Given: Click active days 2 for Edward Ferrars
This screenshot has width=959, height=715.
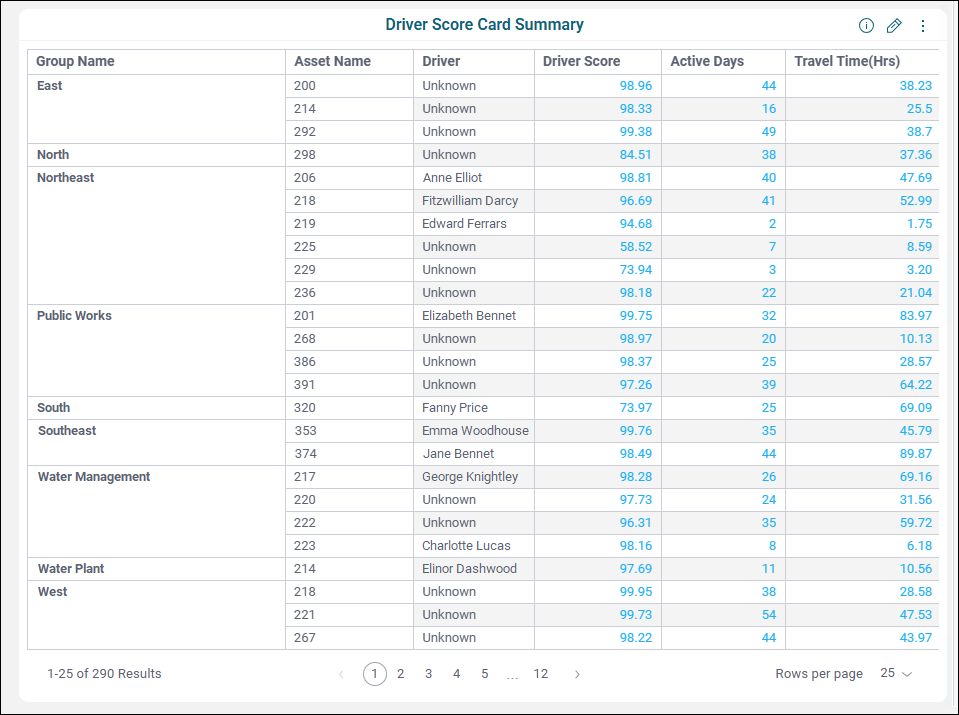Looking at the screenshot, I should pyautogui.click(x=772, y=224).
